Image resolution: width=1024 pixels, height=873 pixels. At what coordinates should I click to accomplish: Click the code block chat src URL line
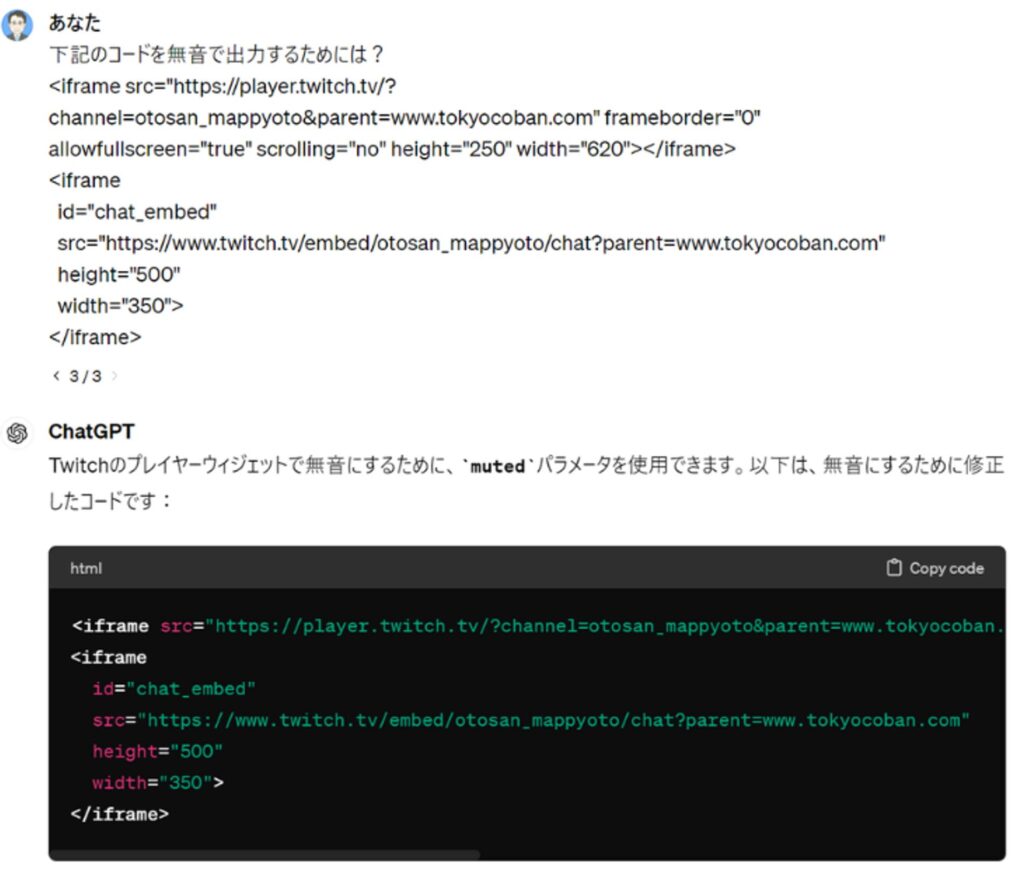pyautogui.click(x=531, y=720)
